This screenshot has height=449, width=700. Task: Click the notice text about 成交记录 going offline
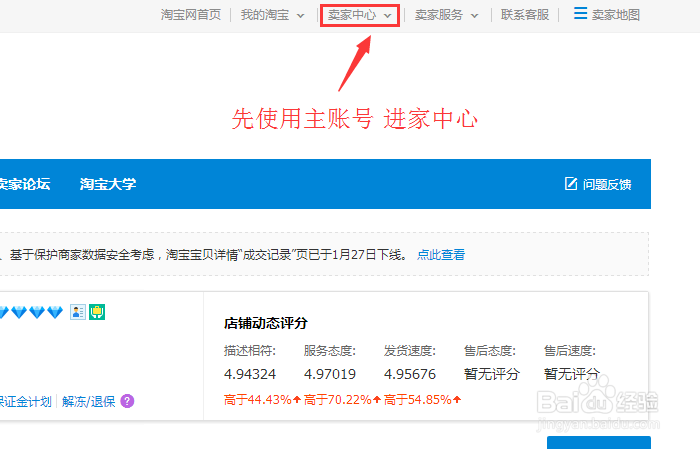tap(208, 255)
